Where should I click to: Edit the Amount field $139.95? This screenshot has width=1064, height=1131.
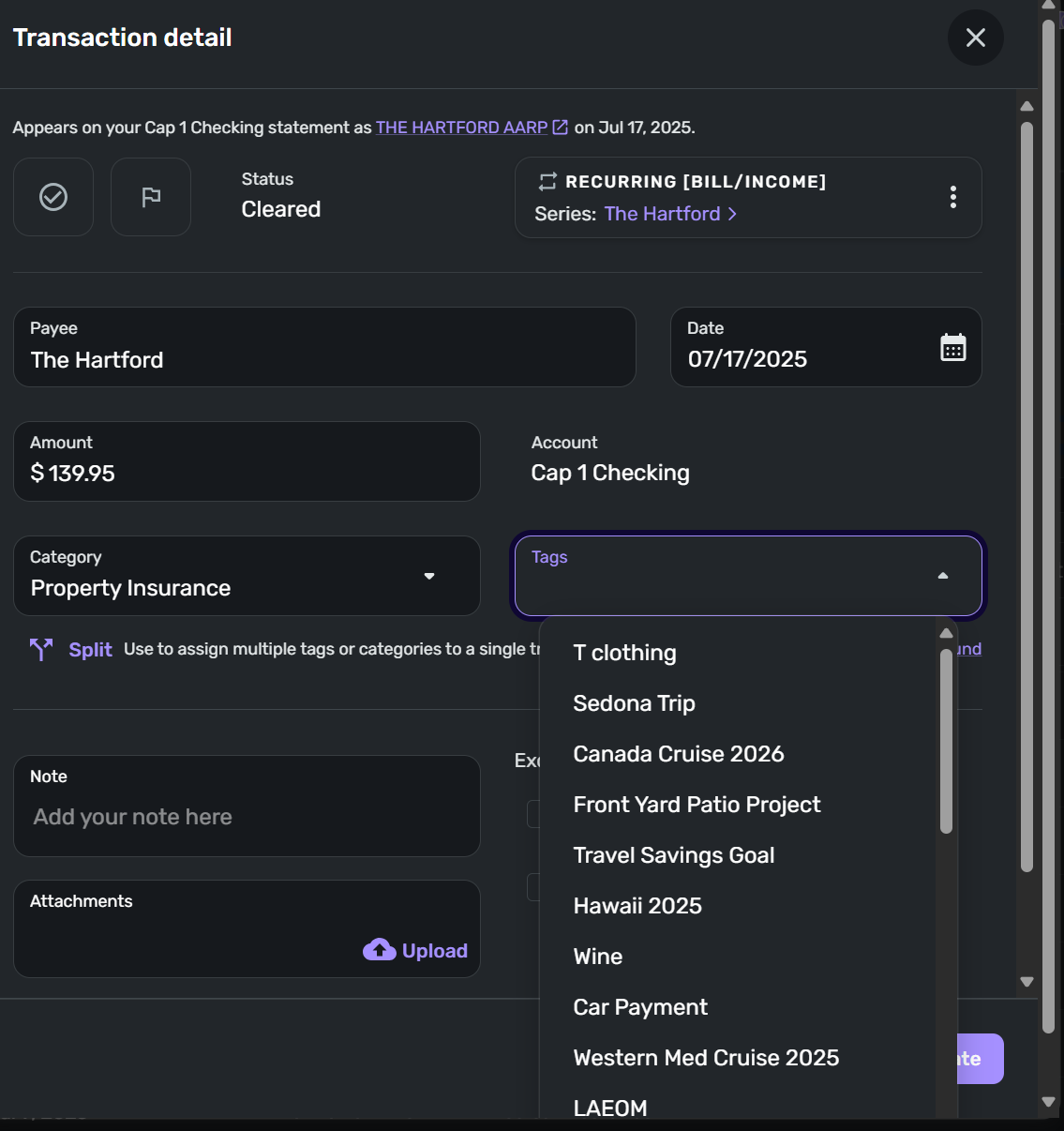point(247,461)
